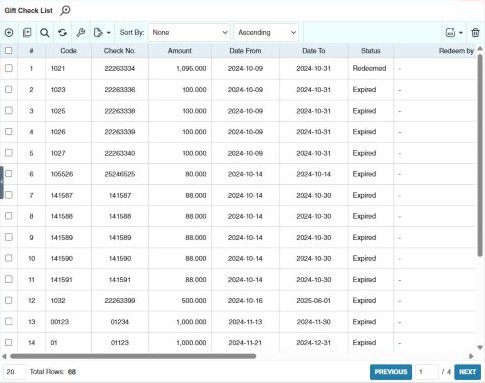Click the add new gift check icon
The image size is (485, 383).
[9, 33]
